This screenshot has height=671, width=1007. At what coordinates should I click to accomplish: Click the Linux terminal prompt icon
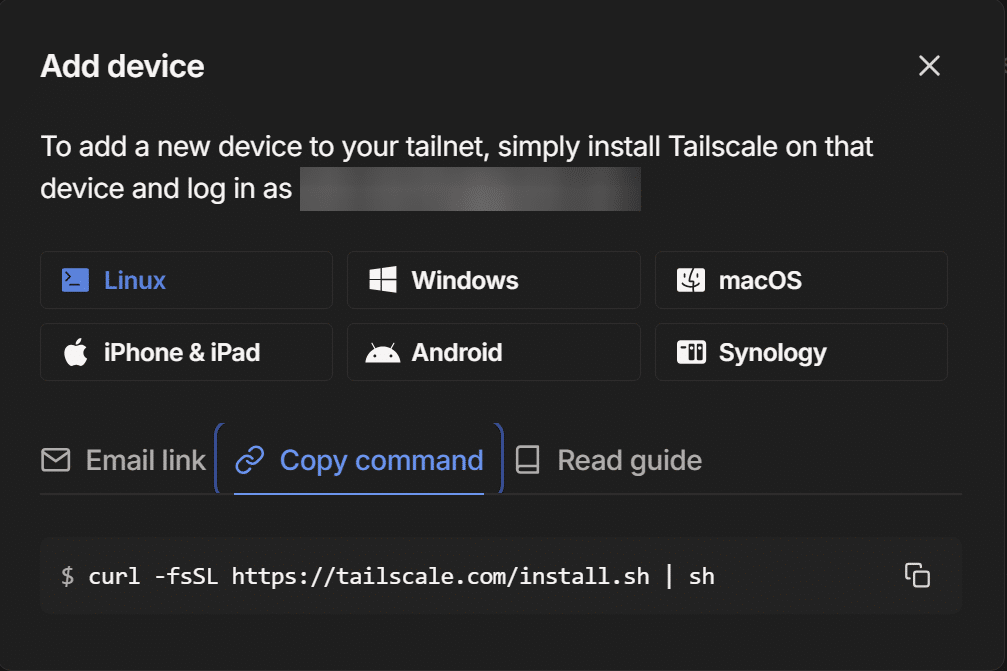(75, 280)
